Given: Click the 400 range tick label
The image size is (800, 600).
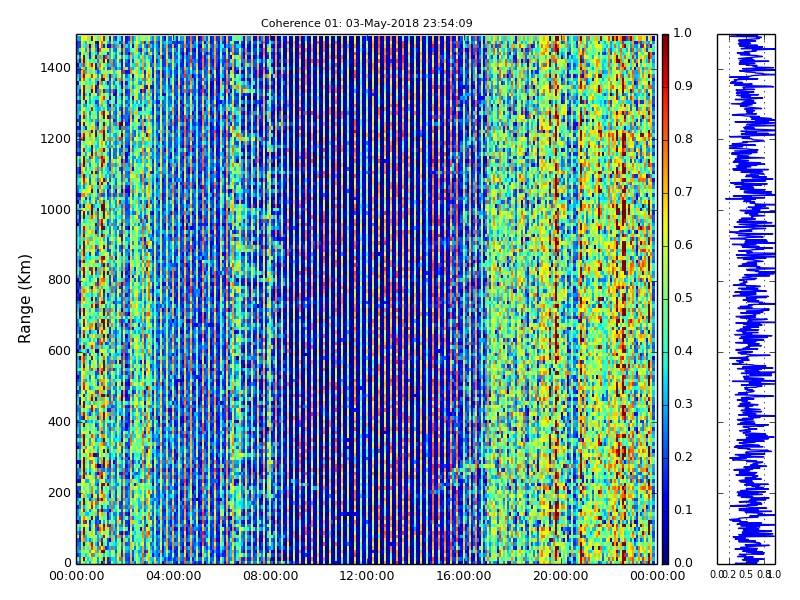Looking at the screenshot, I should (59, 422).
